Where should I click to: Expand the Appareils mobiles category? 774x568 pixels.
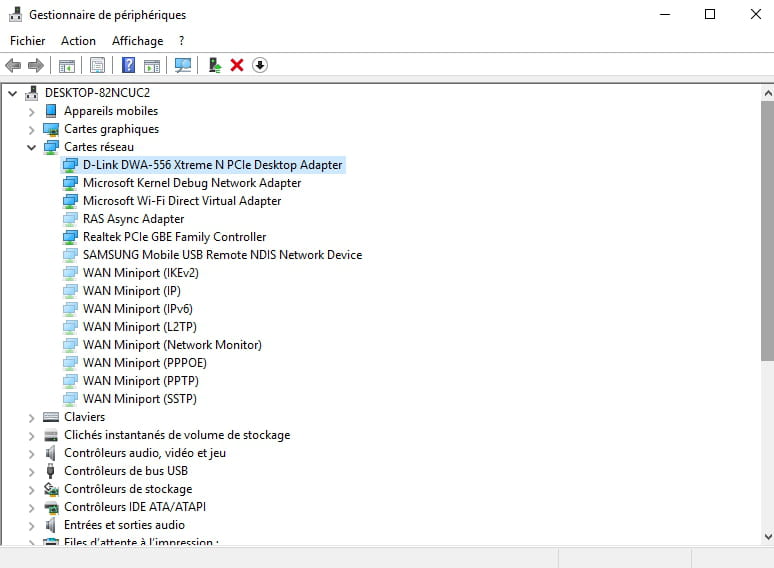32,112
